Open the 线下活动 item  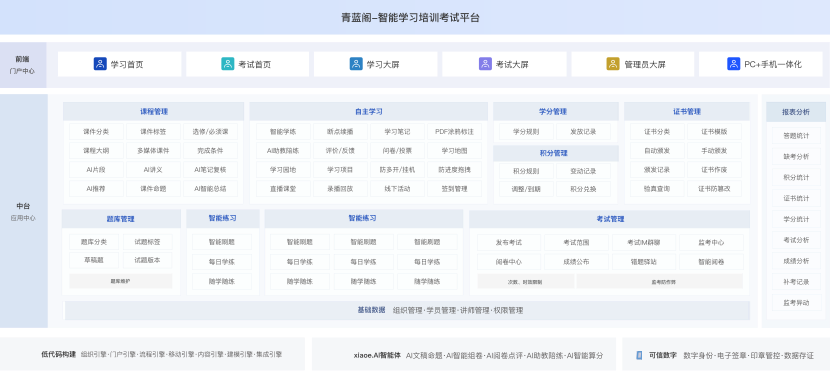tap(397, 188)
